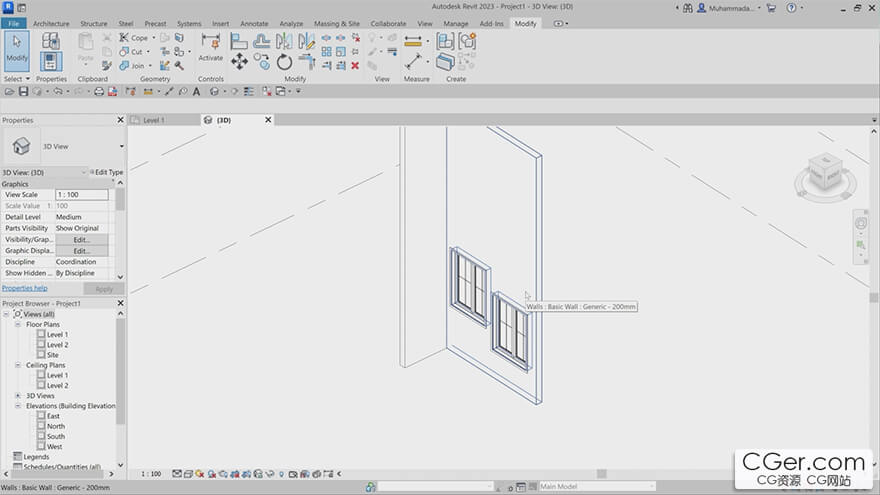The image size is (880, 495).
Task: Open the Architecture ribbon tab
Action: (51, 23)
